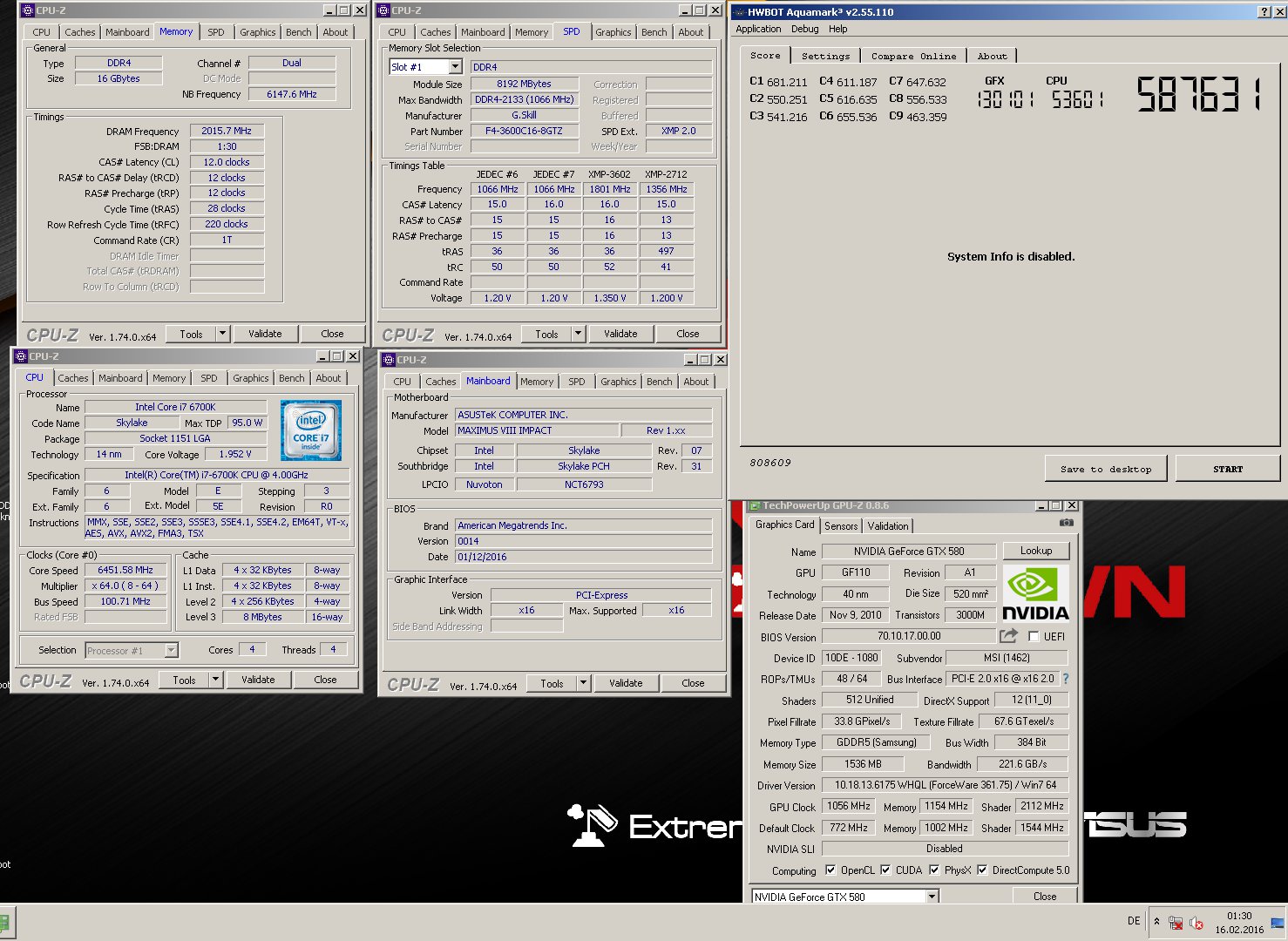Open the Graphics tab in the SPD-tab CPU-Z window
Image resolution: width=1288 pixels, height=941 pixels.
[x=613, y=32]
